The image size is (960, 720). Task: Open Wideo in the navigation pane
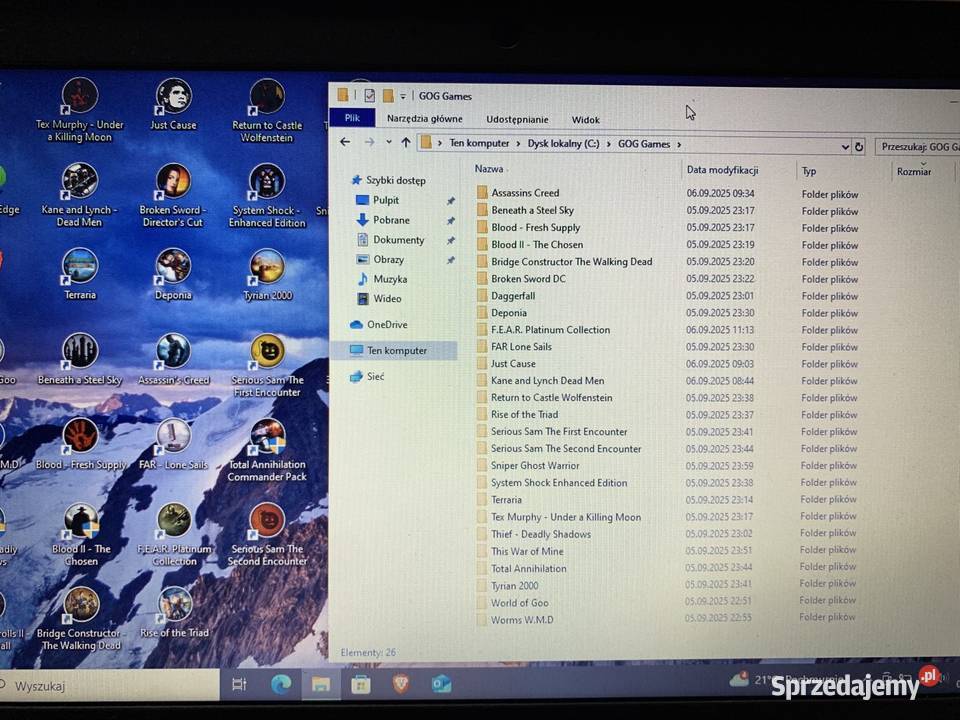[x=387, y=299]
